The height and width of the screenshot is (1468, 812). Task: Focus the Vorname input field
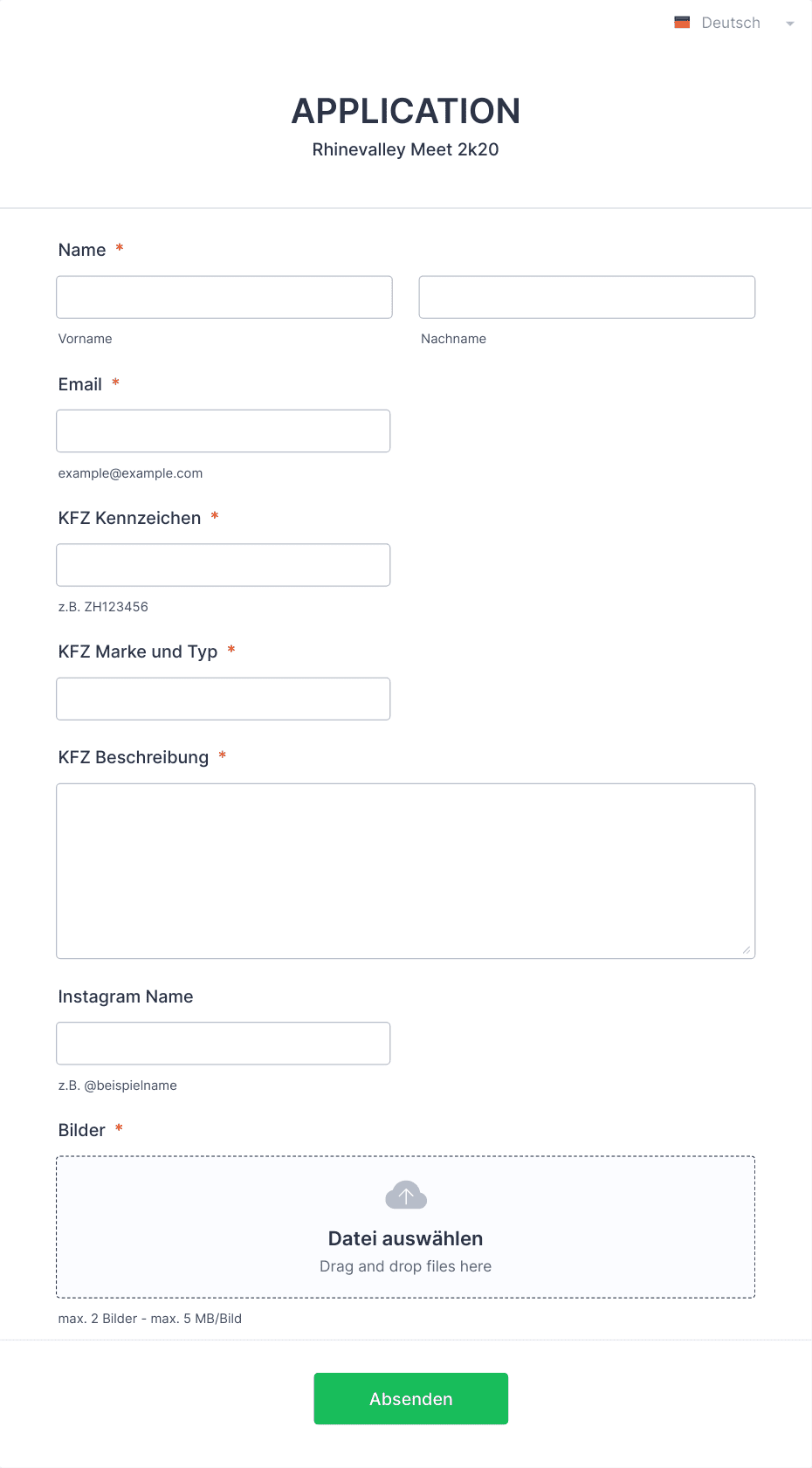[x=224, y=297]
